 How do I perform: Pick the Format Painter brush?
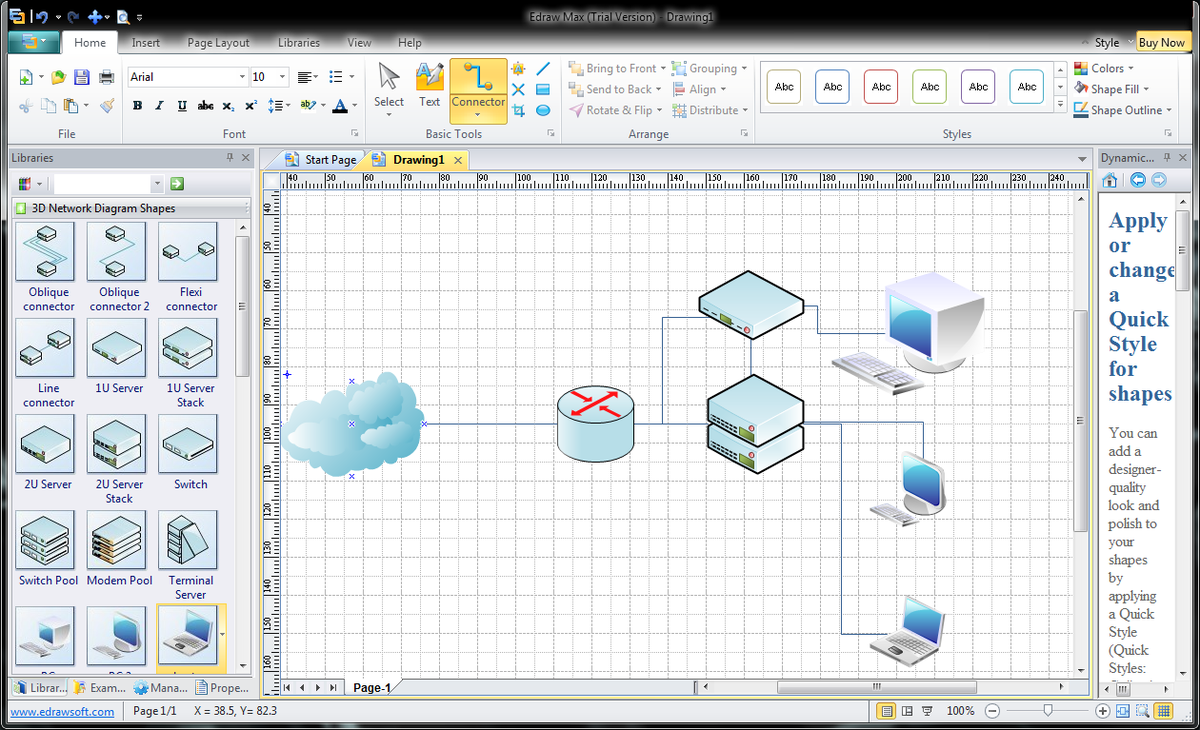[107, 105]
